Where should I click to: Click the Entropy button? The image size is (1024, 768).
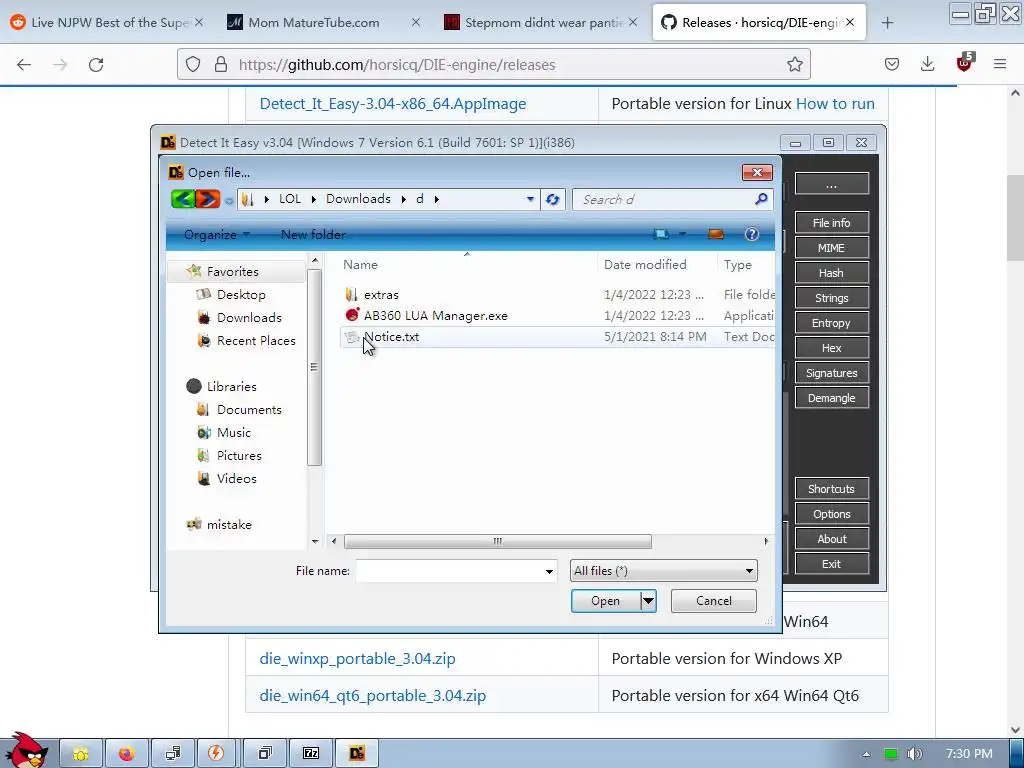tap(831, 323)
